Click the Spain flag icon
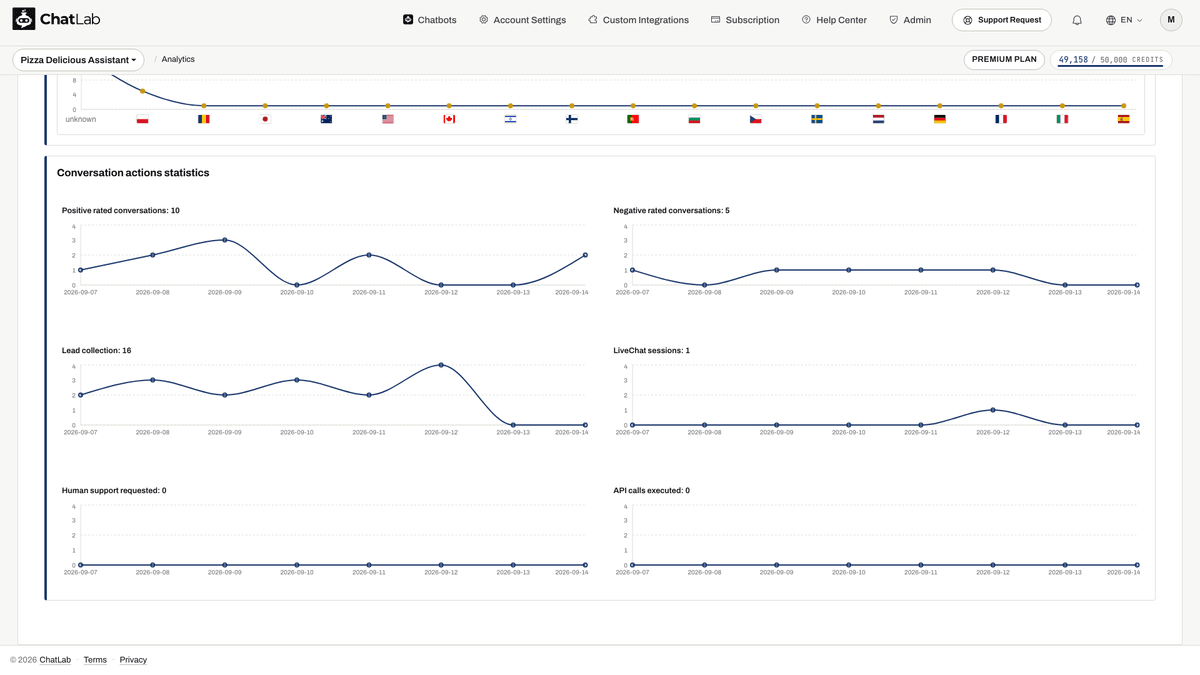The width and height of the screenshot is (1200, 675). (1124, 119)
